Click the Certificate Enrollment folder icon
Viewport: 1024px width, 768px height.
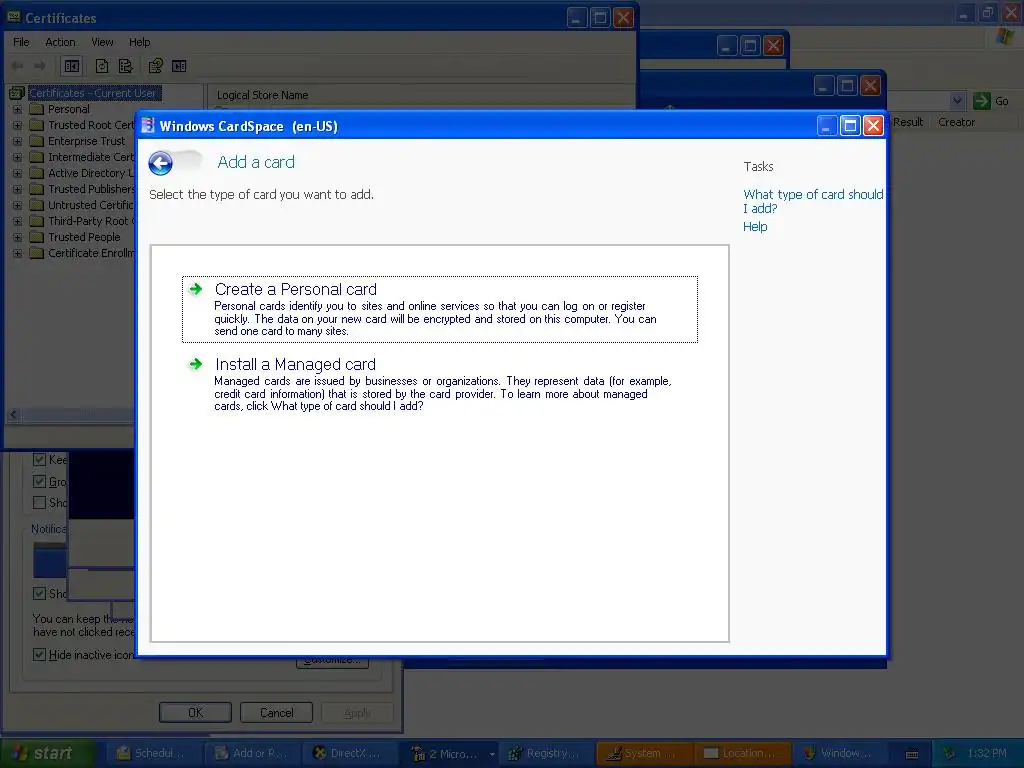click(x=37, y=253)
